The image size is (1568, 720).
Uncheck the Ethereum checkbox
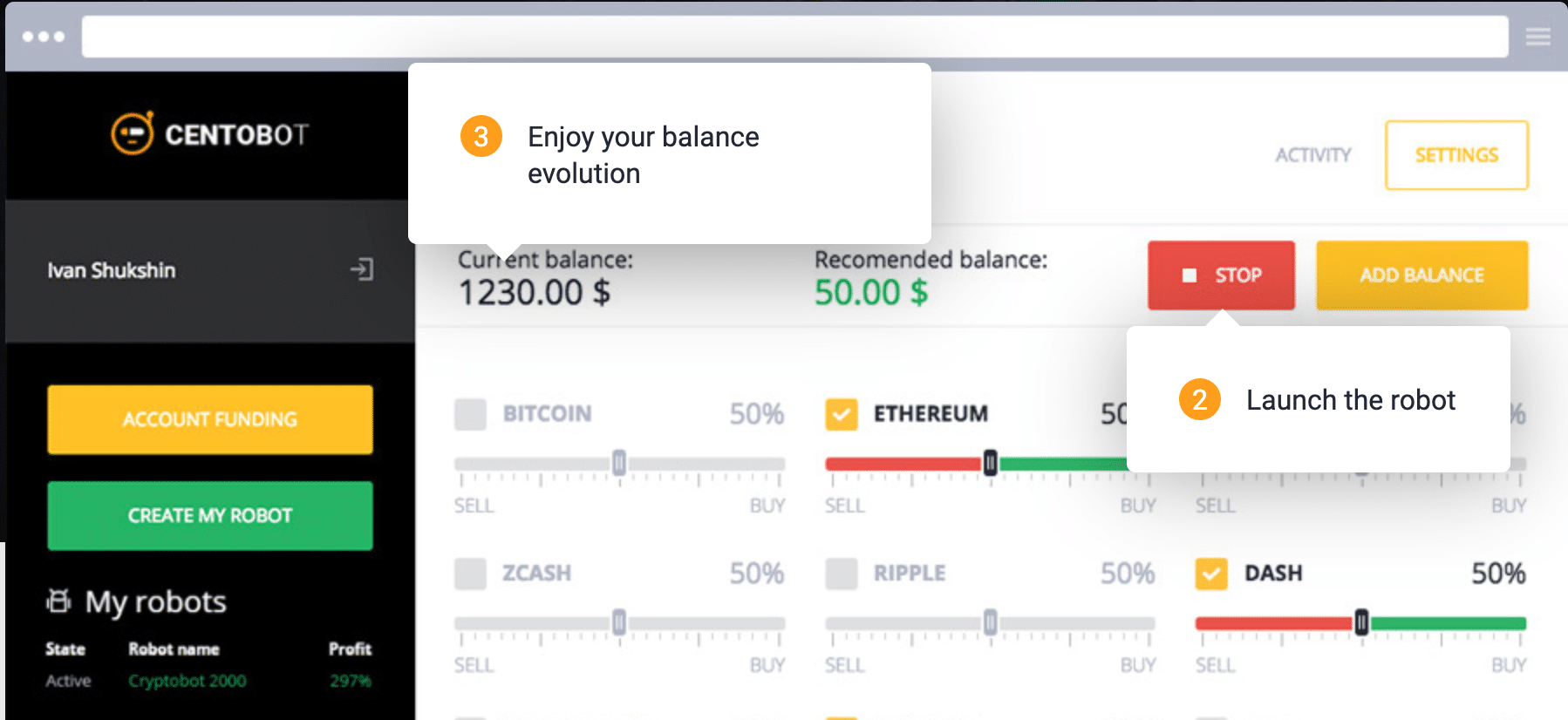point(842,414)
